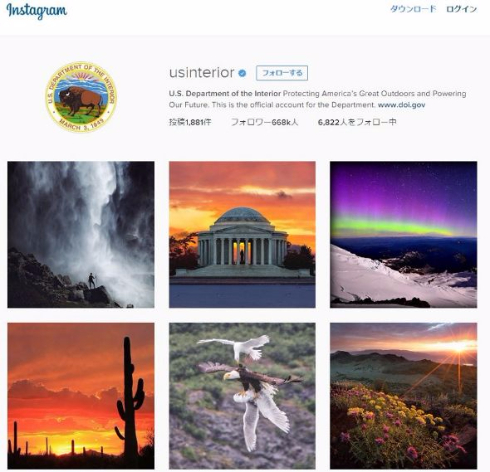Click the blue verified badge beside usinterior
This screenshot has height=472, width=490.
click(x=242, y=73)
